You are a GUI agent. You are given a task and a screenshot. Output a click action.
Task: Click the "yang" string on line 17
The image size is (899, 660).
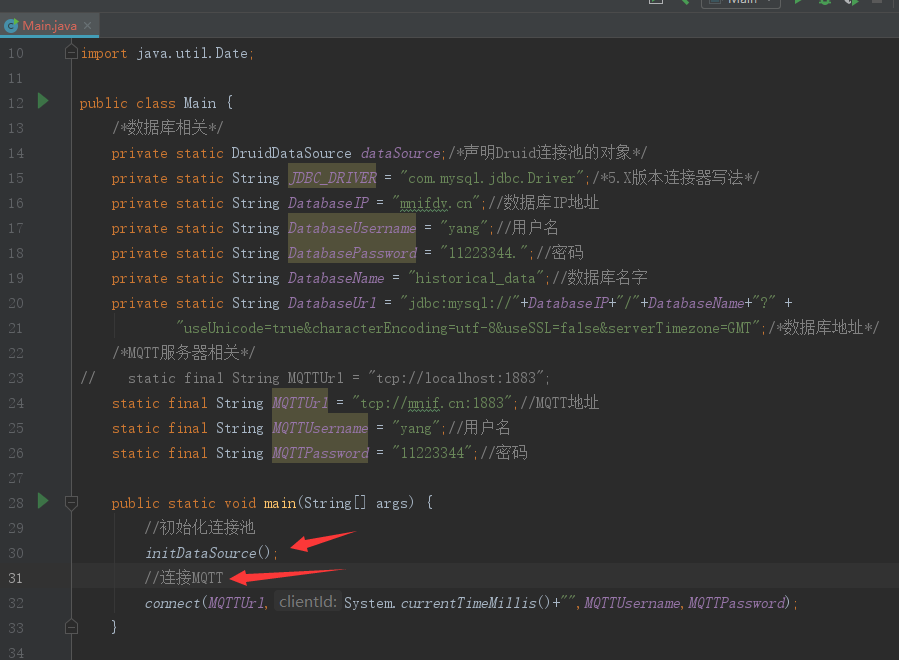pos(464,228)
